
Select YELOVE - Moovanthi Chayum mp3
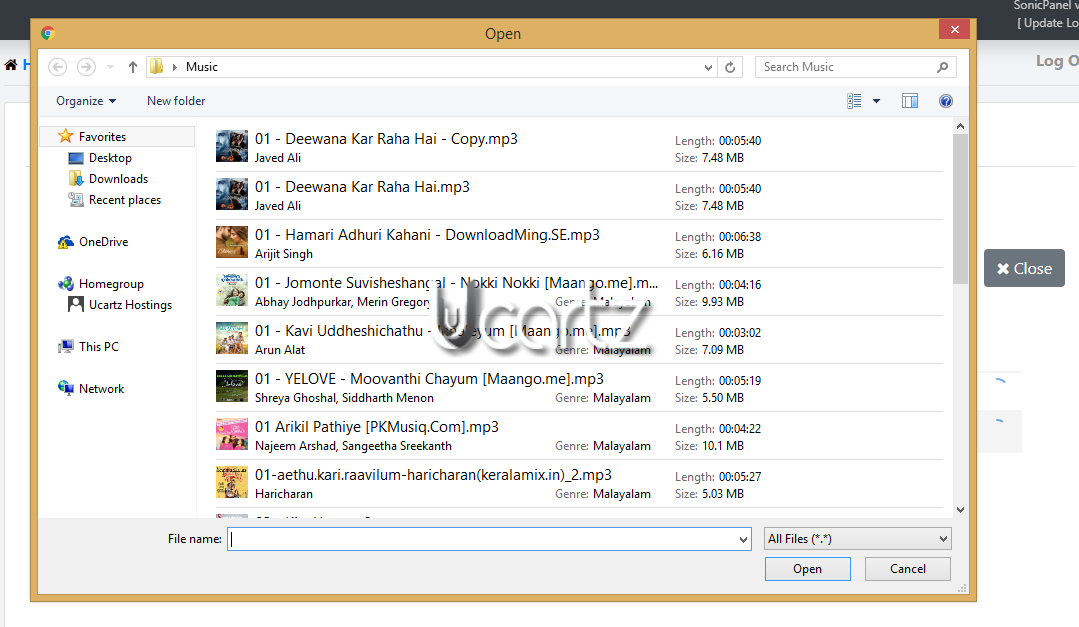coord(578,387)
